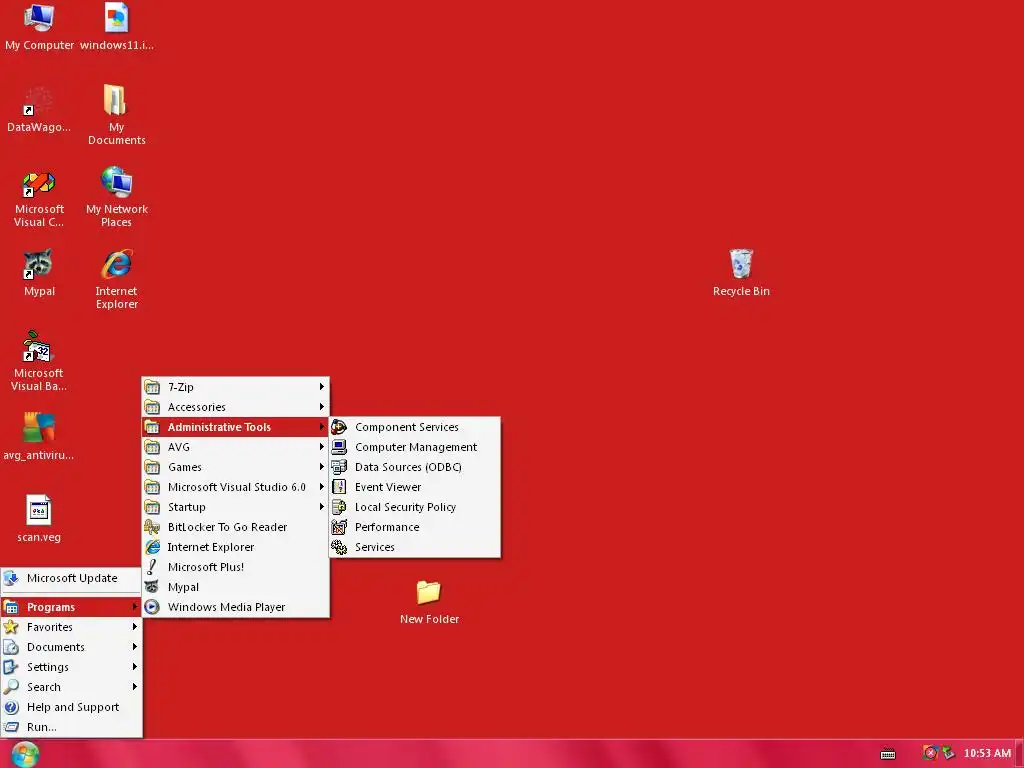Screen dimensions: 1024x768
Task: Select the Recycle Bin icon
Action: 741,273
